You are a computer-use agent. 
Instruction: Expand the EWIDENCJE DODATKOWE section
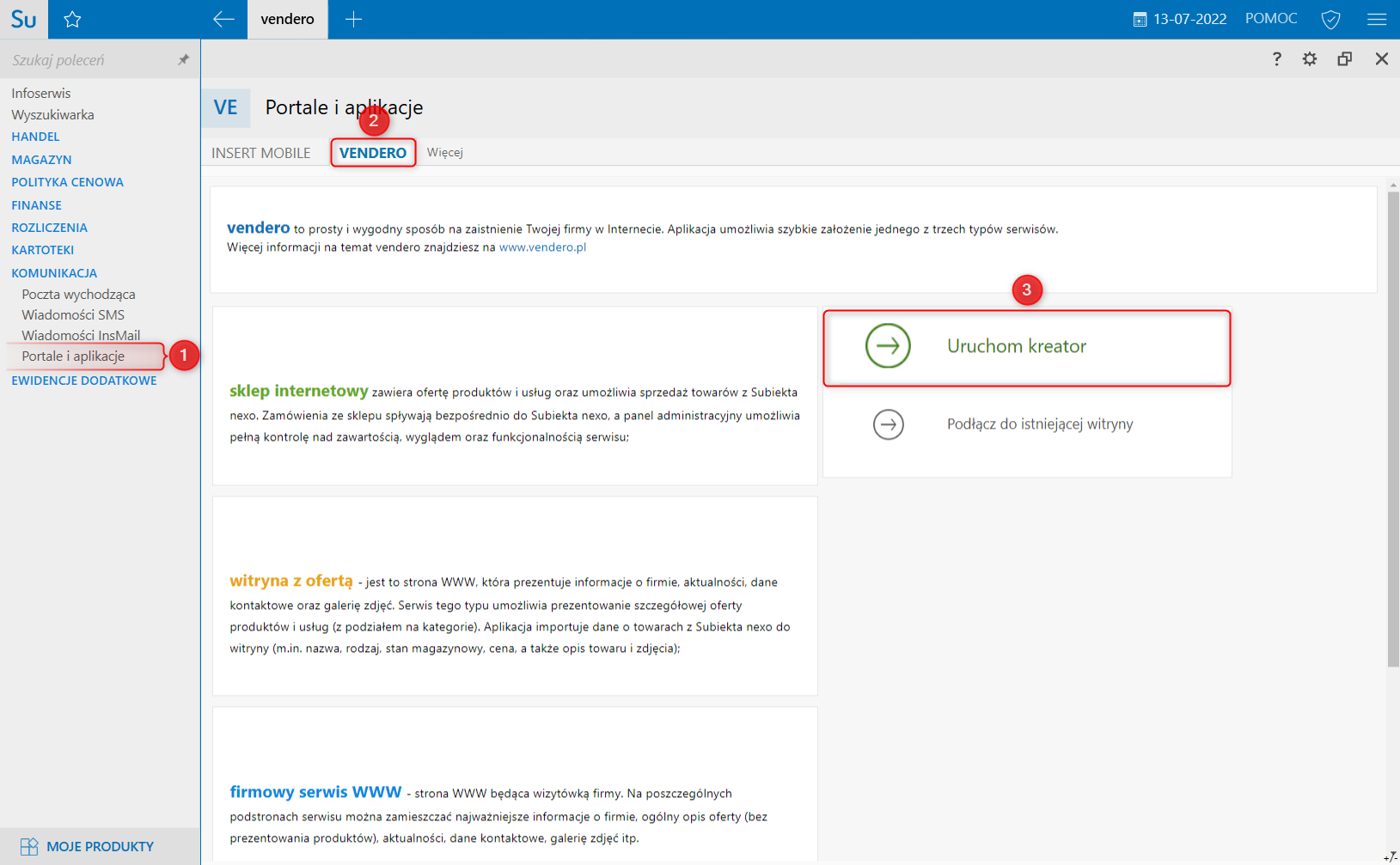pyautogui.click(x=84, y=381)
